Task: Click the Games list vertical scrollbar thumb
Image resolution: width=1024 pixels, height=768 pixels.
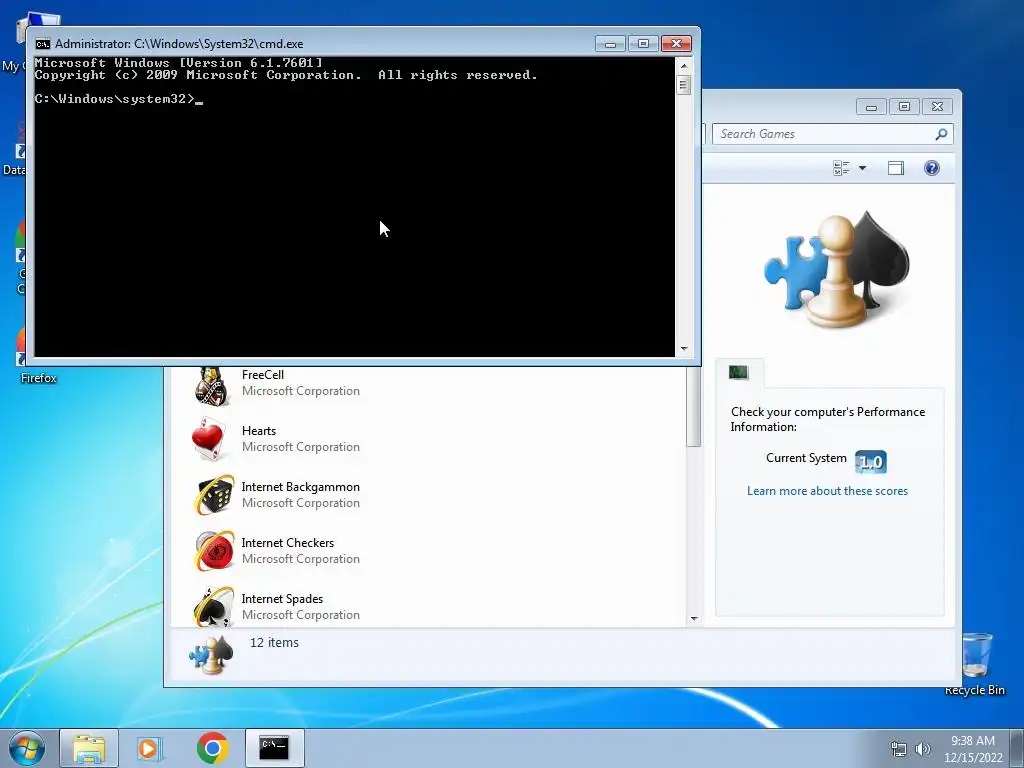Action: 694,407
